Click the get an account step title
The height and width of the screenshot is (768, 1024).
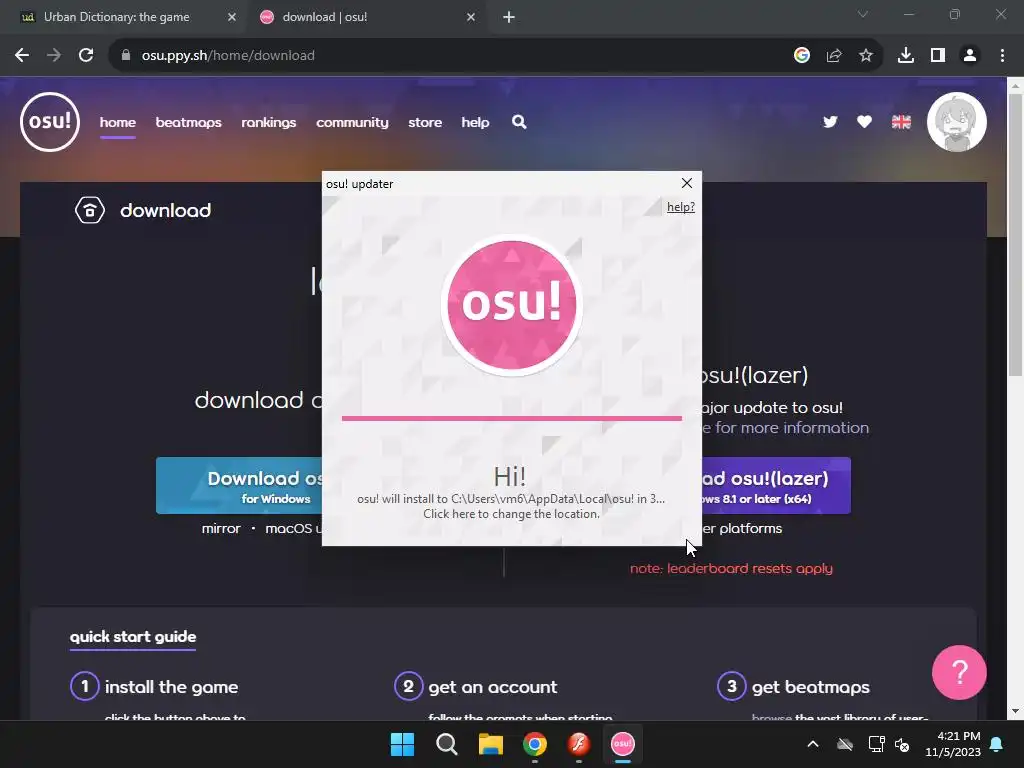click(492, 687)
